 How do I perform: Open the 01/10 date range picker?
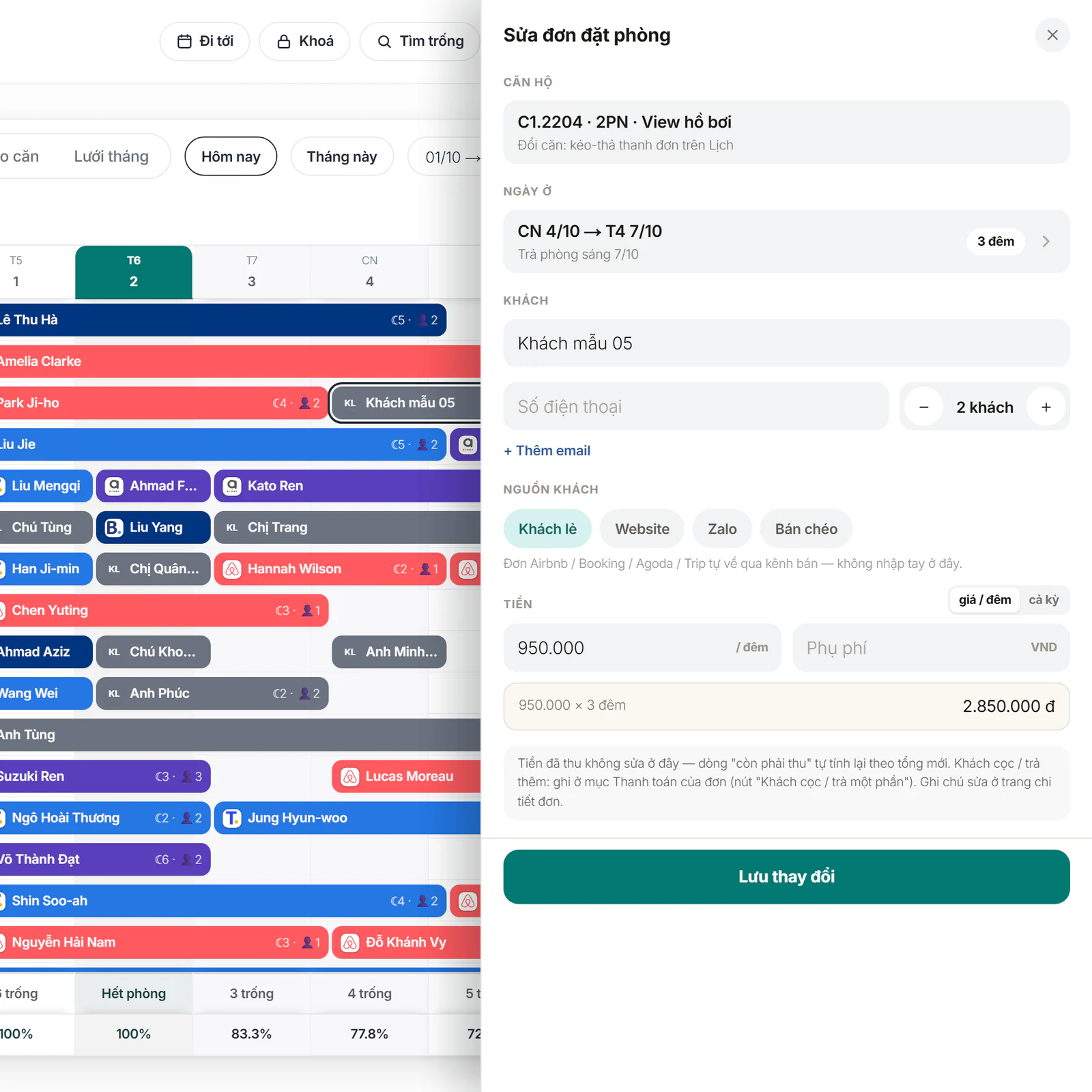(444, 157)
